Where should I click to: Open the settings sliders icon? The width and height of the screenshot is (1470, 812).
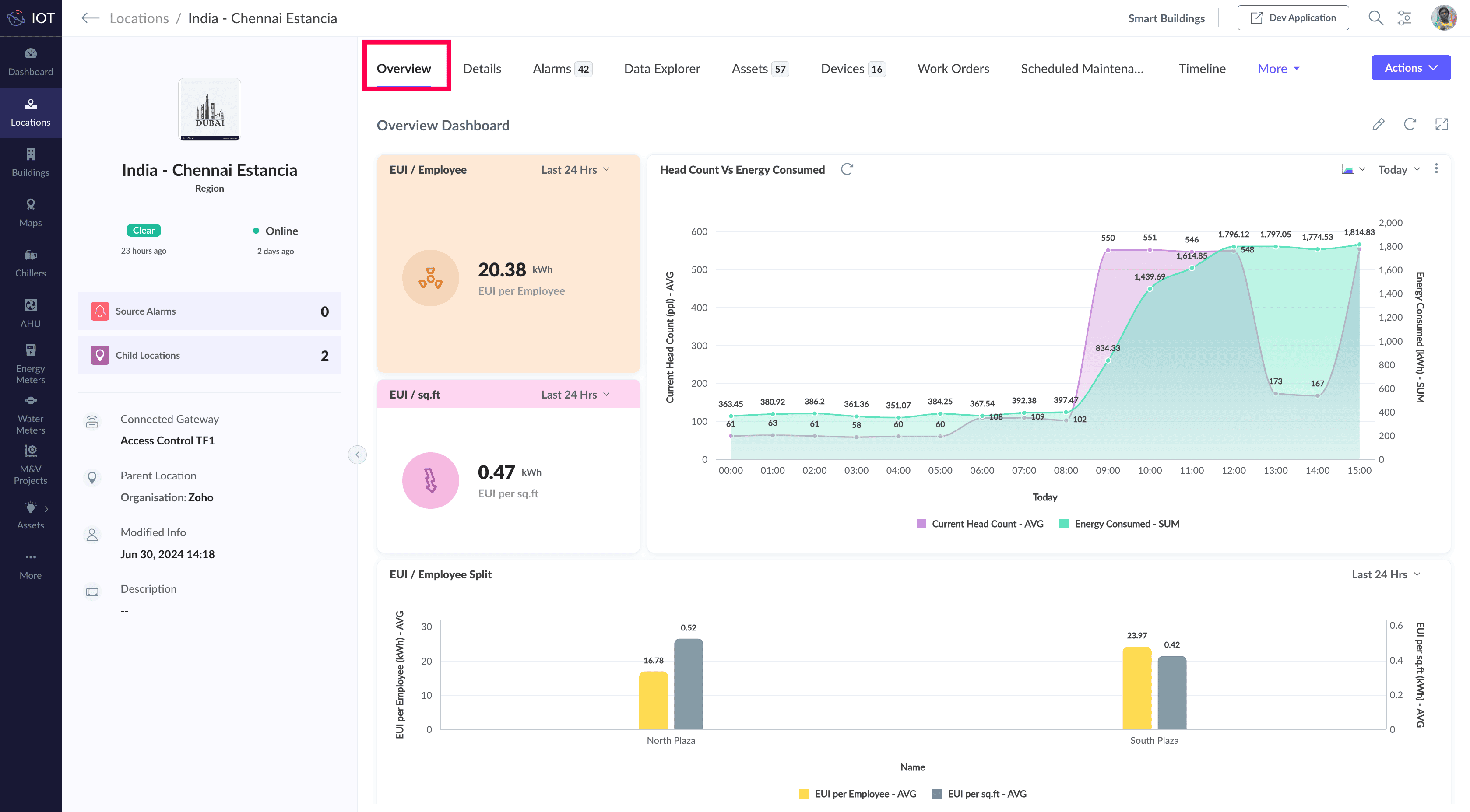point(1404,18)
